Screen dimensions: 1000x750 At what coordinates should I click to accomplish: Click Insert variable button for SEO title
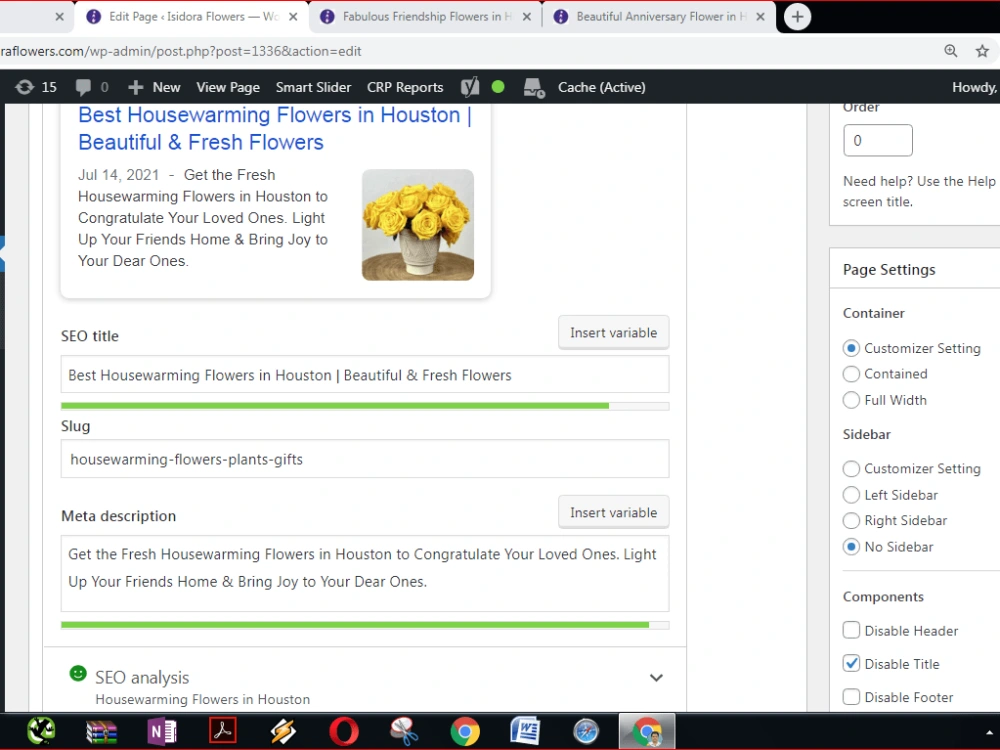[614, 332]
